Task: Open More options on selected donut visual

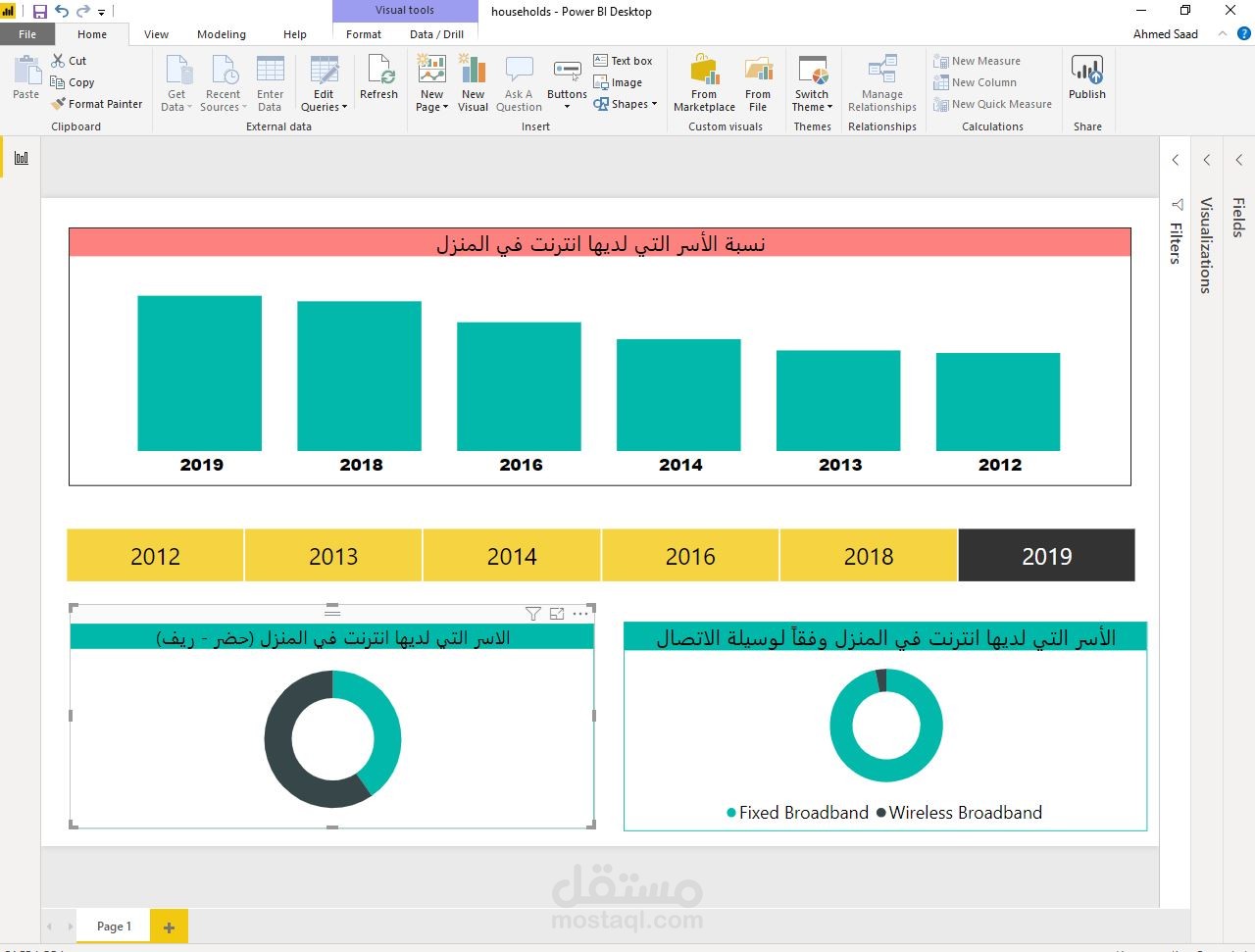Action: (580, 614)
